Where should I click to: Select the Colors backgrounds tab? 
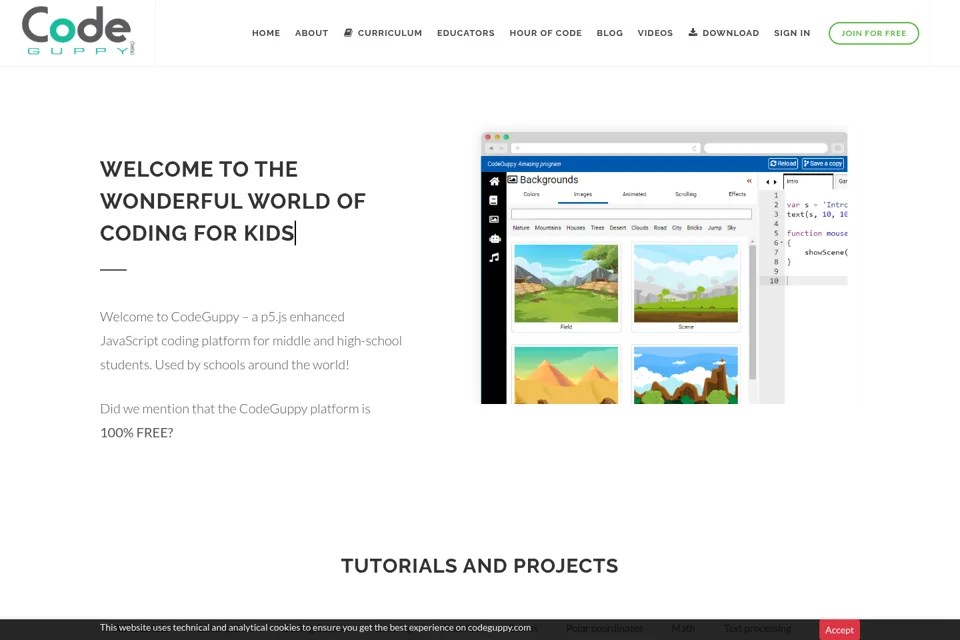[x=531, y=194]
